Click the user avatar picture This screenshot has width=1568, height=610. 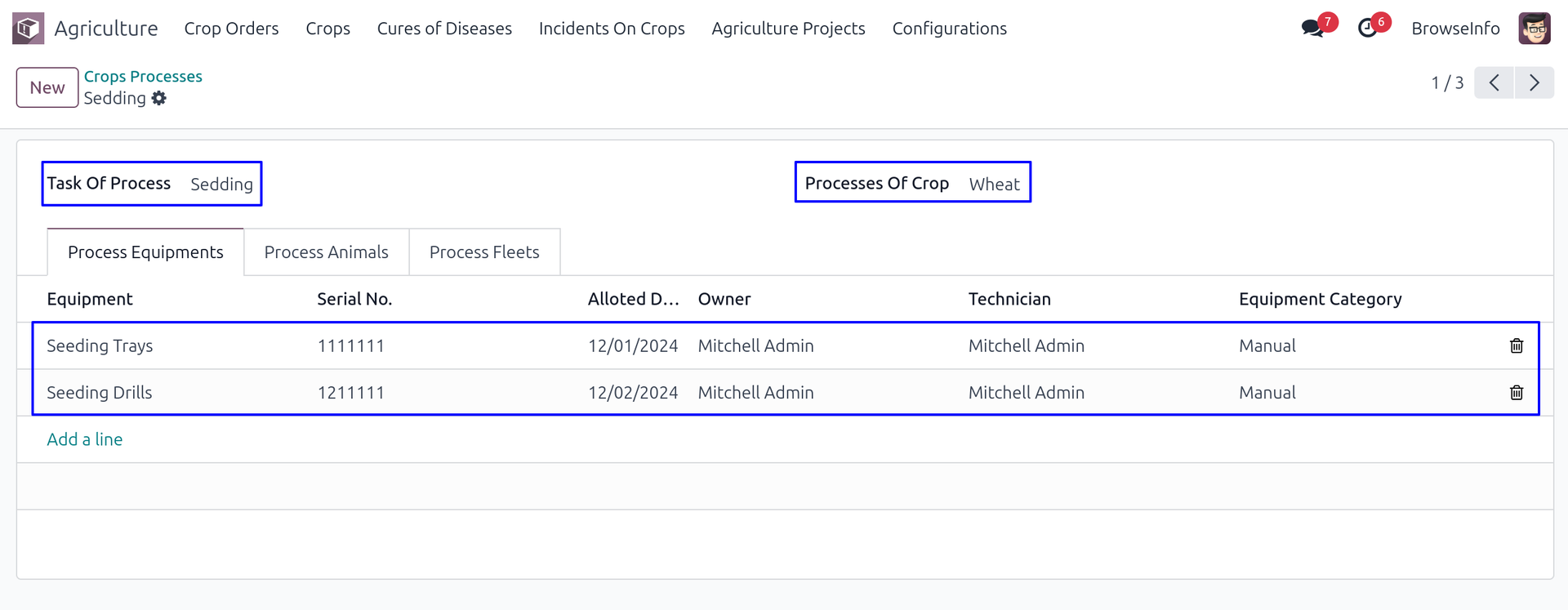[1534, 29]
